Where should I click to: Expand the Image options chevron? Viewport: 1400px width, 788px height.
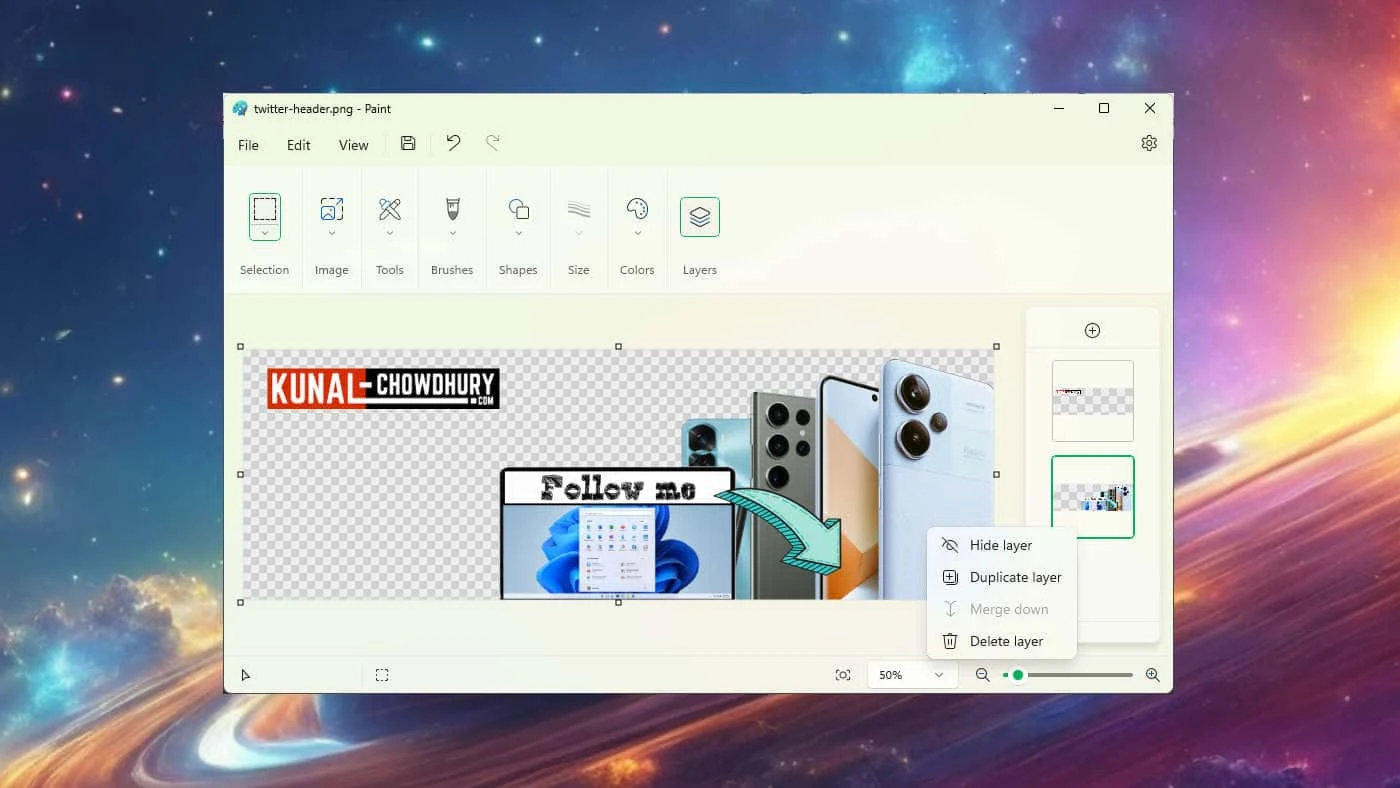coord(331,233)
